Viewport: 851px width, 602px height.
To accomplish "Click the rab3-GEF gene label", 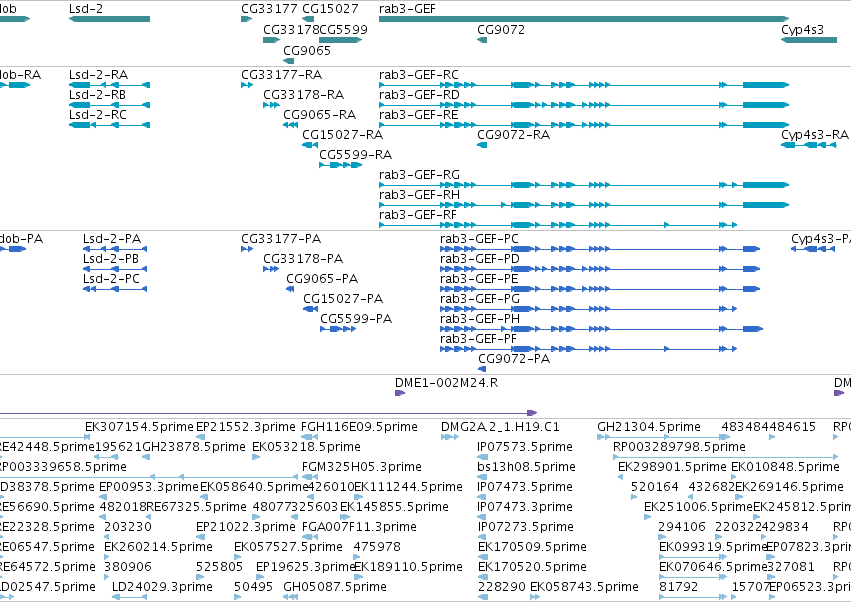I will click(x=407, y=9).
